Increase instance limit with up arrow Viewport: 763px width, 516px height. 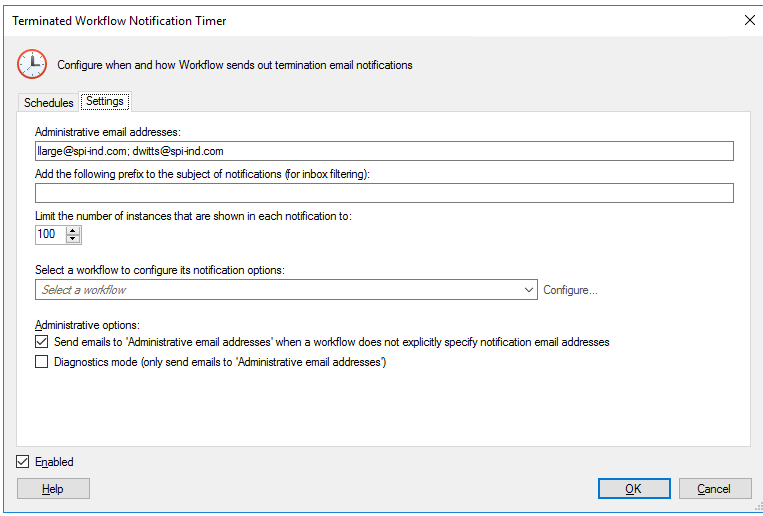(x=73, y=231)
